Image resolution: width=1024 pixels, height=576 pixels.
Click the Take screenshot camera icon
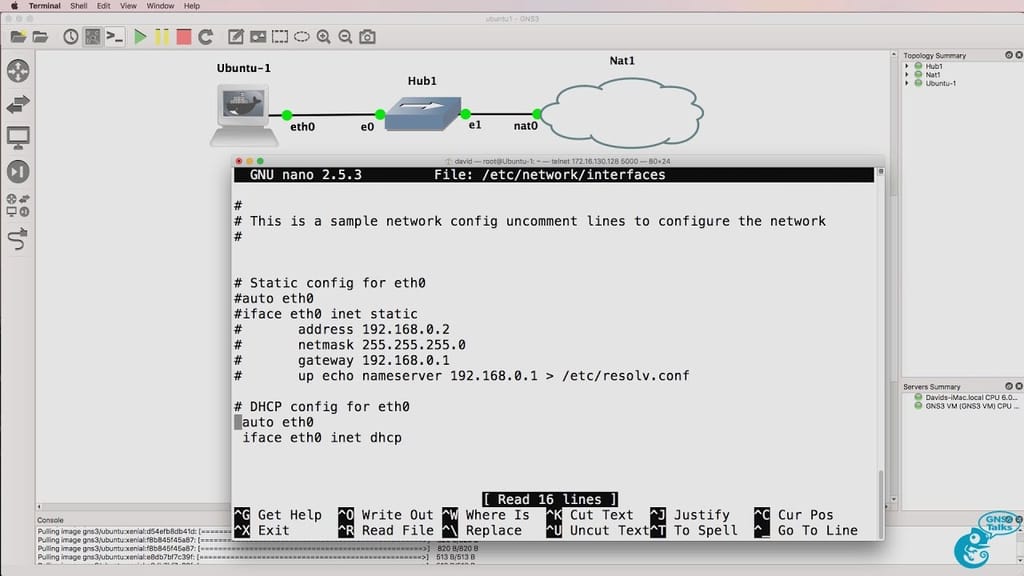coord(366,37)
